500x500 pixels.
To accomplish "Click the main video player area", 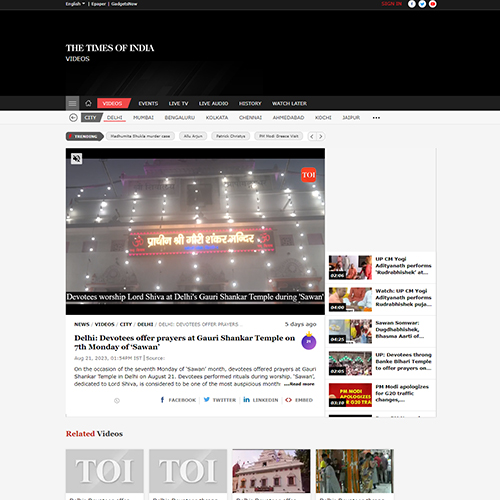I will (195, 231).
